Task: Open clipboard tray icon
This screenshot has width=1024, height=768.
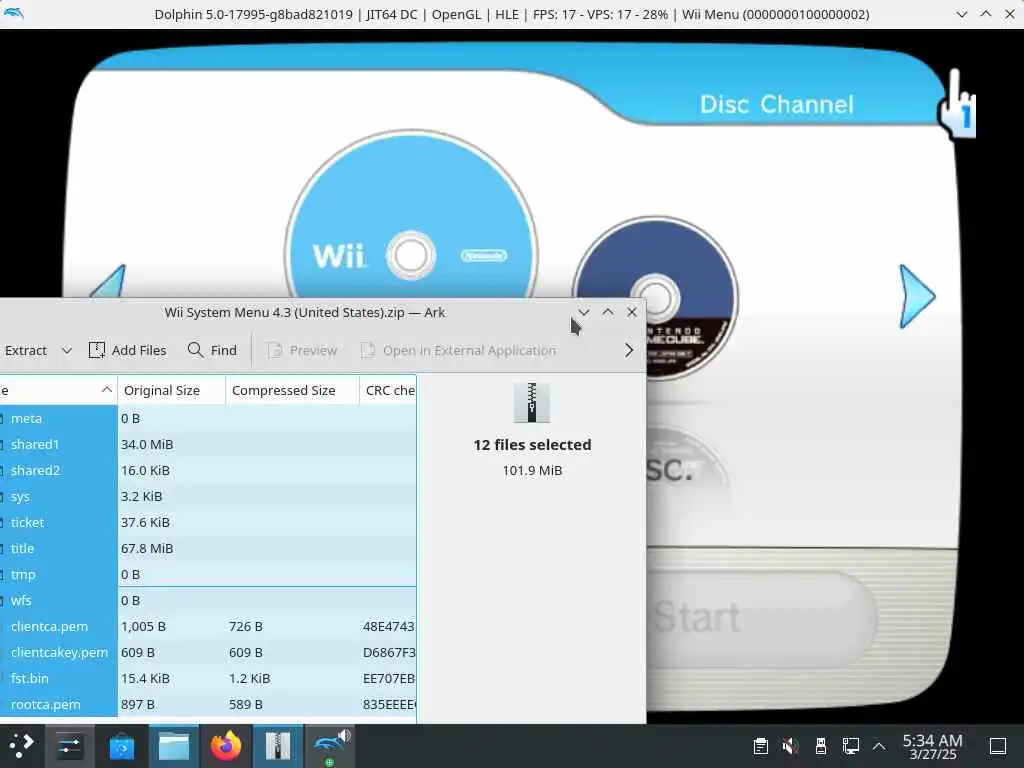Action: 760,746
